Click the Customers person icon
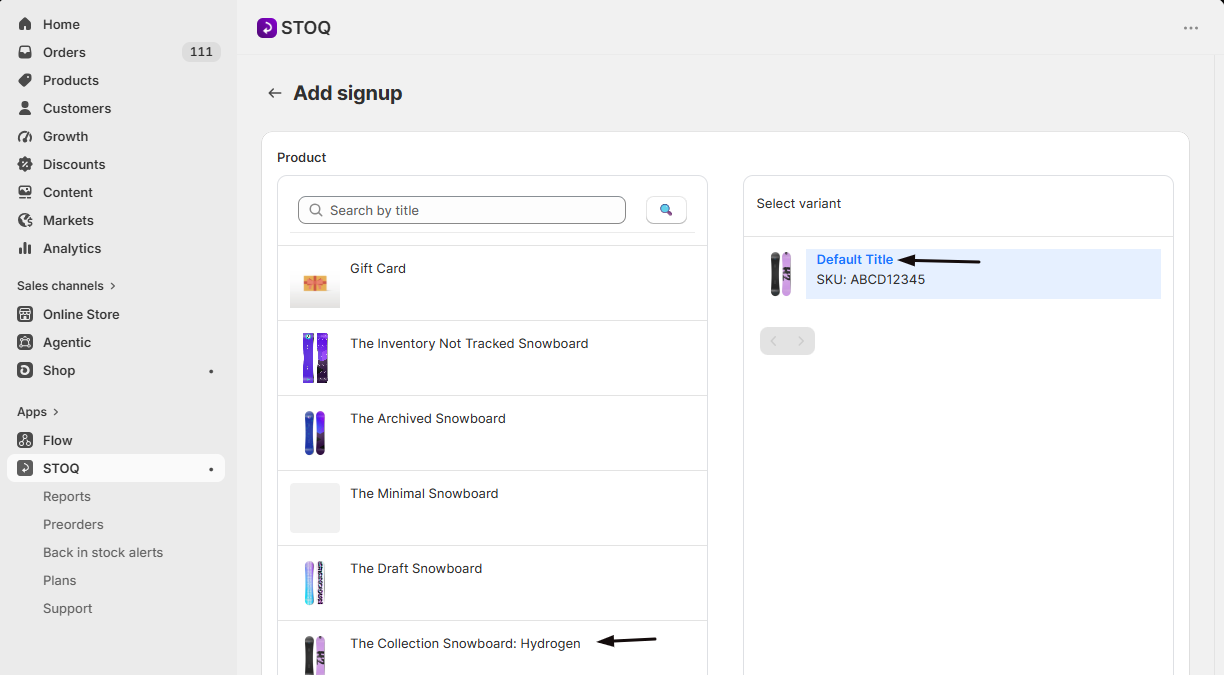Image resolution: width=1224 pixels, height=675 pixels. click(x=25, y=108)
